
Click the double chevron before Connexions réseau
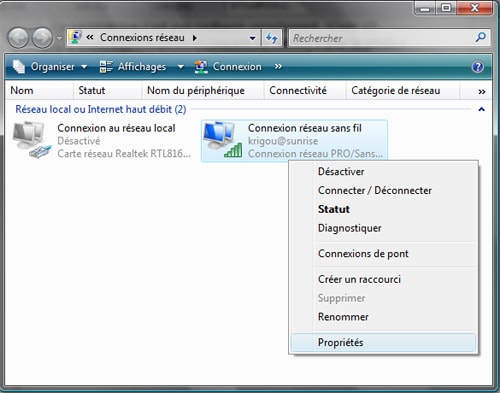click(x=90, y=37)
